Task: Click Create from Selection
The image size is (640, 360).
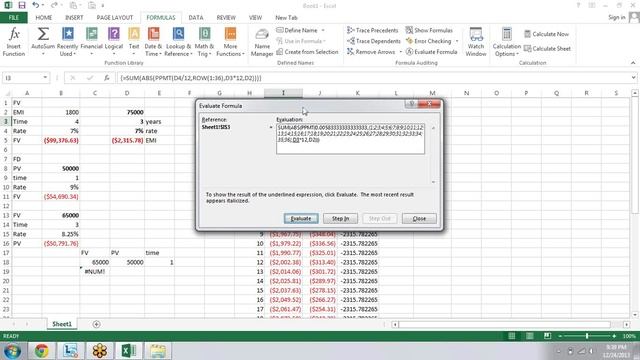Action: [307, 52]
